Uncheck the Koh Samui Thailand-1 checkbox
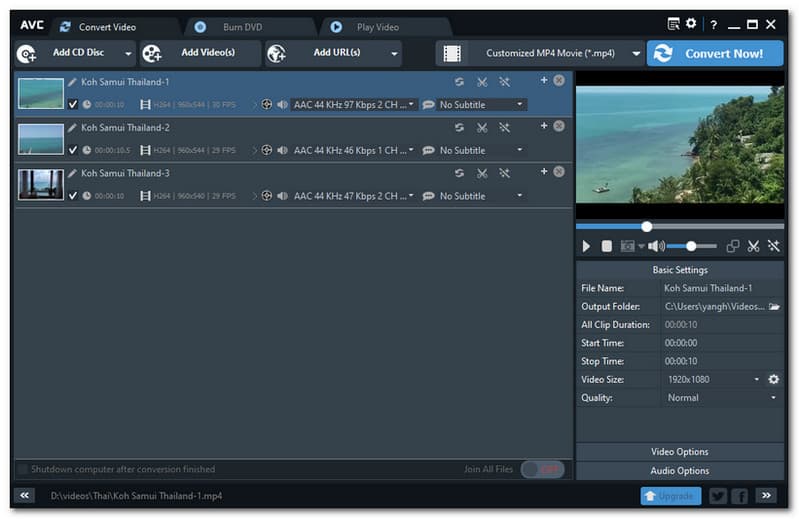 (73, 104)
